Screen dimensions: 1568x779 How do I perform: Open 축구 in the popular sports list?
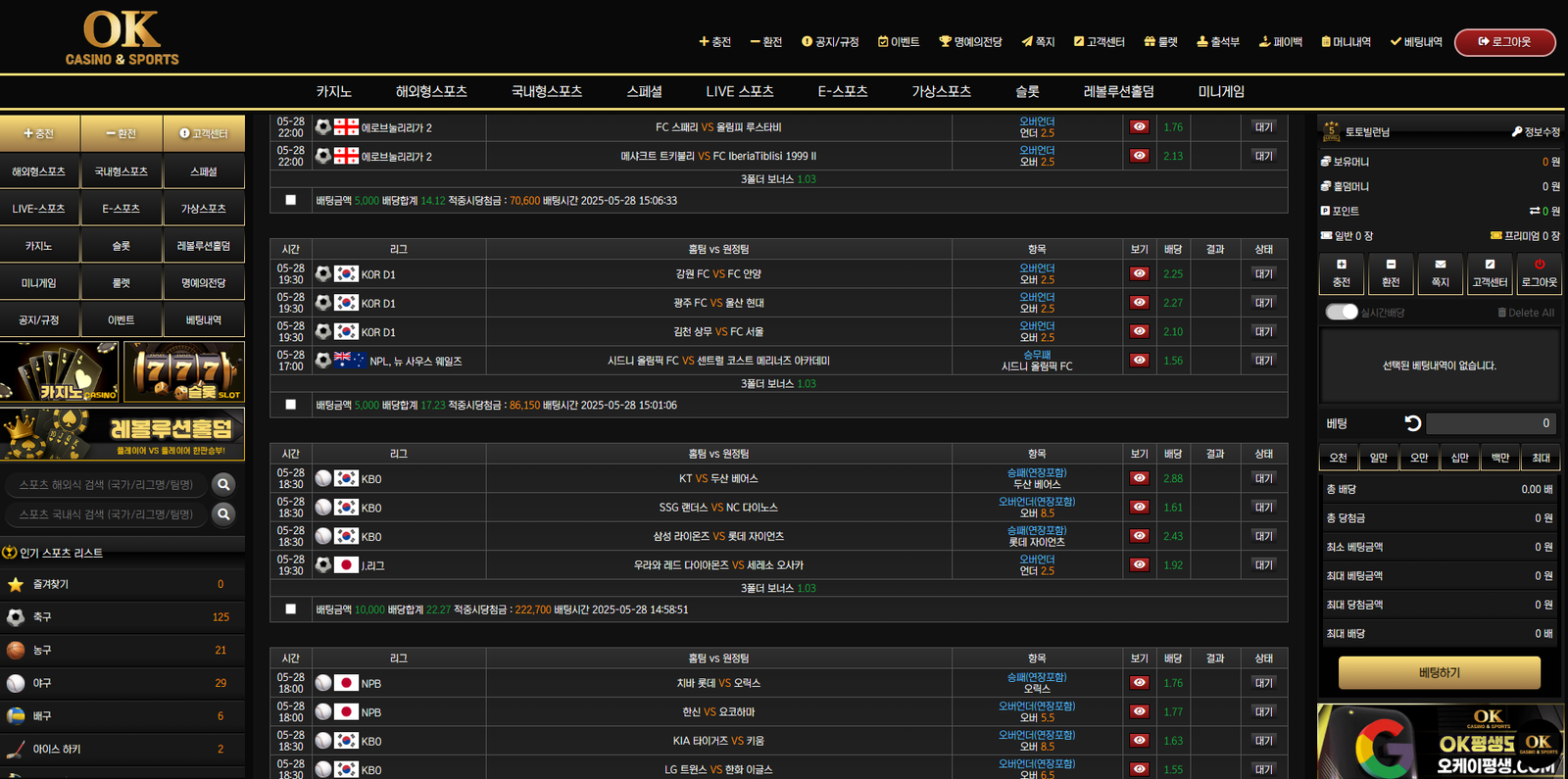click(42, 617)
